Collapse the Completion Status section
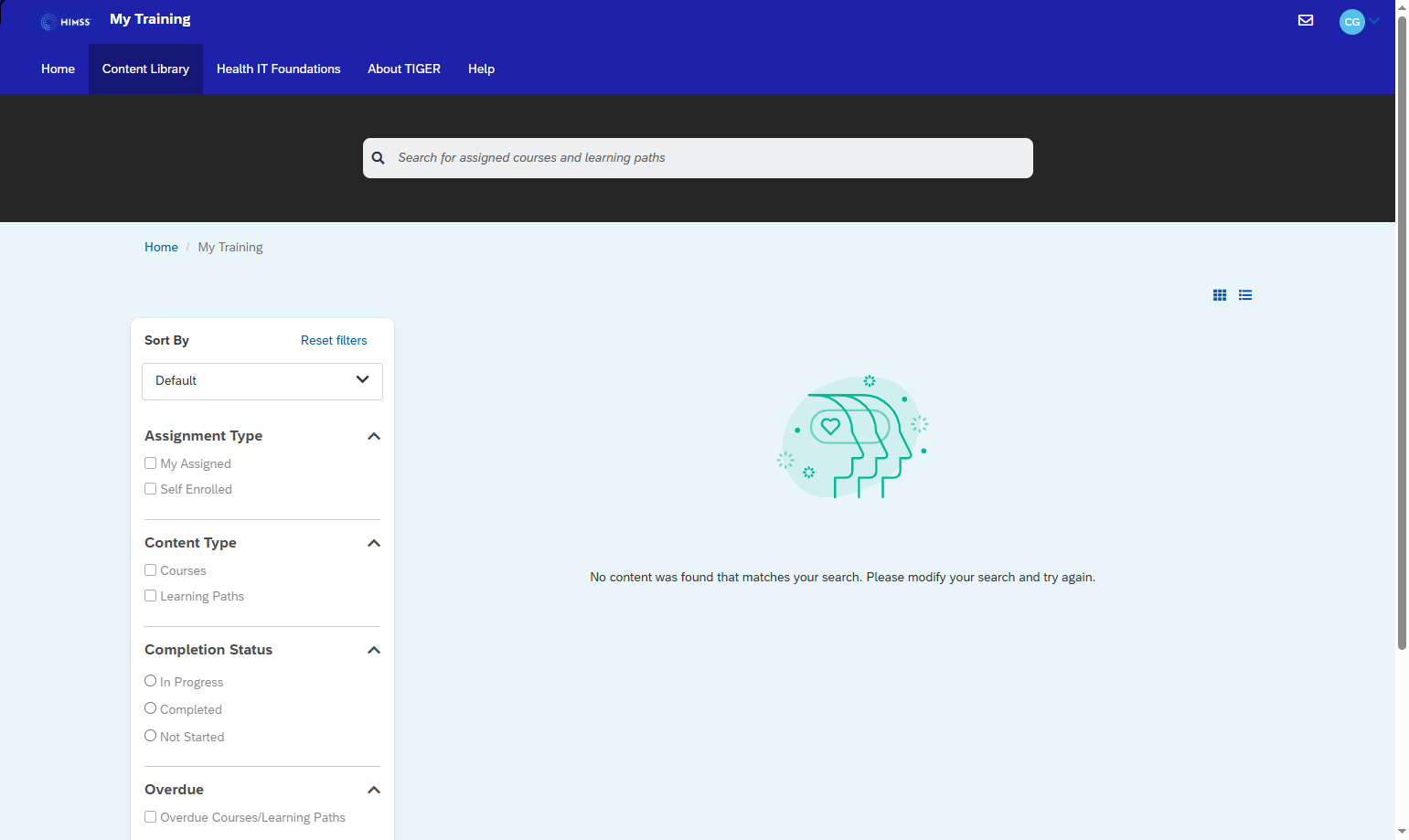 374,650
